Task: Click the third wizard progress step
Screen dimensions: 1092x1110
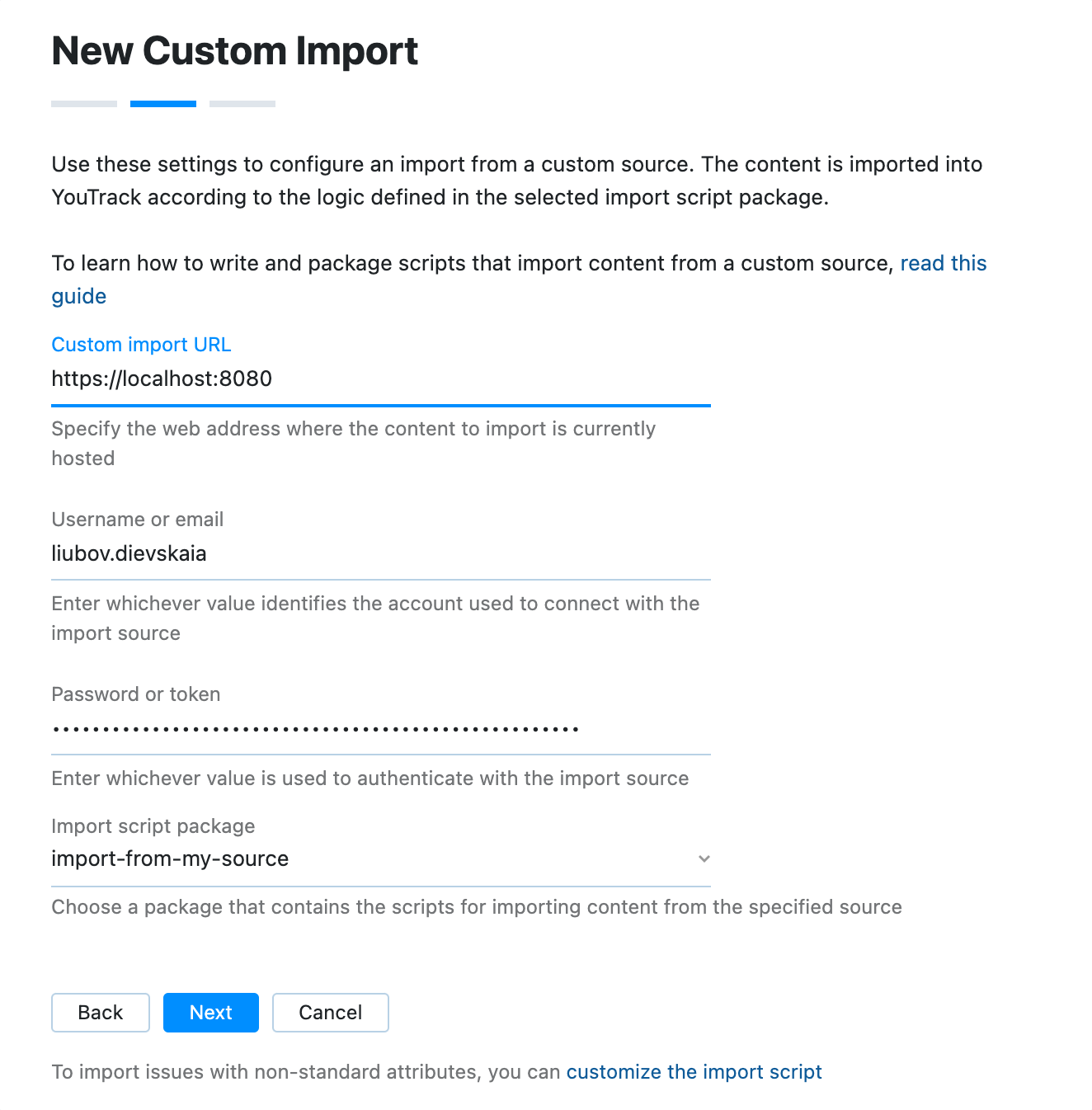Action: [x=242, y=103]
